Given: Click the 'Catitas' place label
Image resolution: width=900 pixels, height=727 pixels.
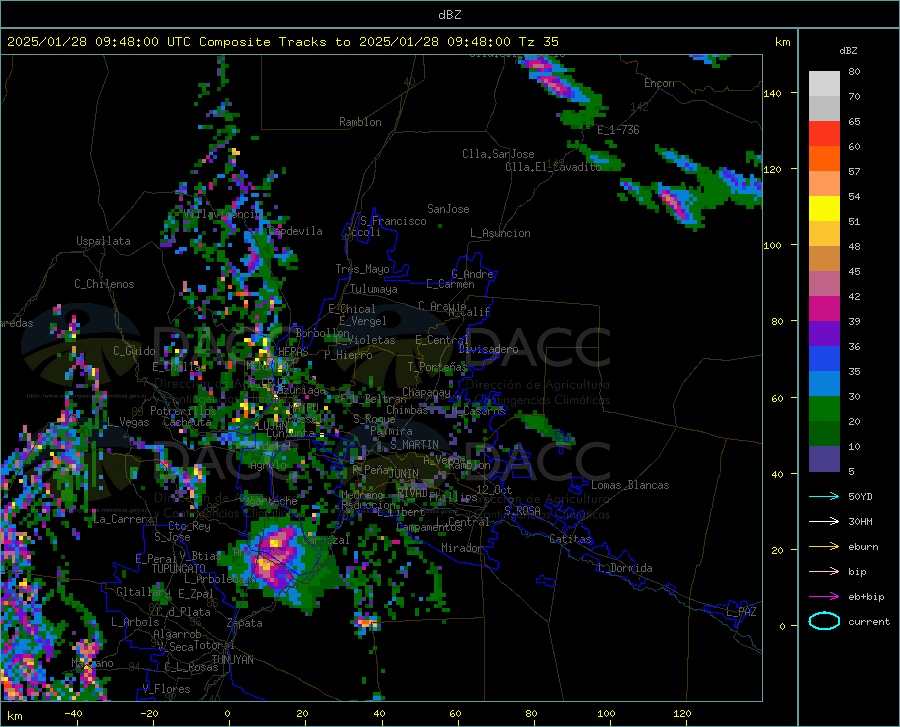Looking at the screenshot, I should tap(570, 539).
